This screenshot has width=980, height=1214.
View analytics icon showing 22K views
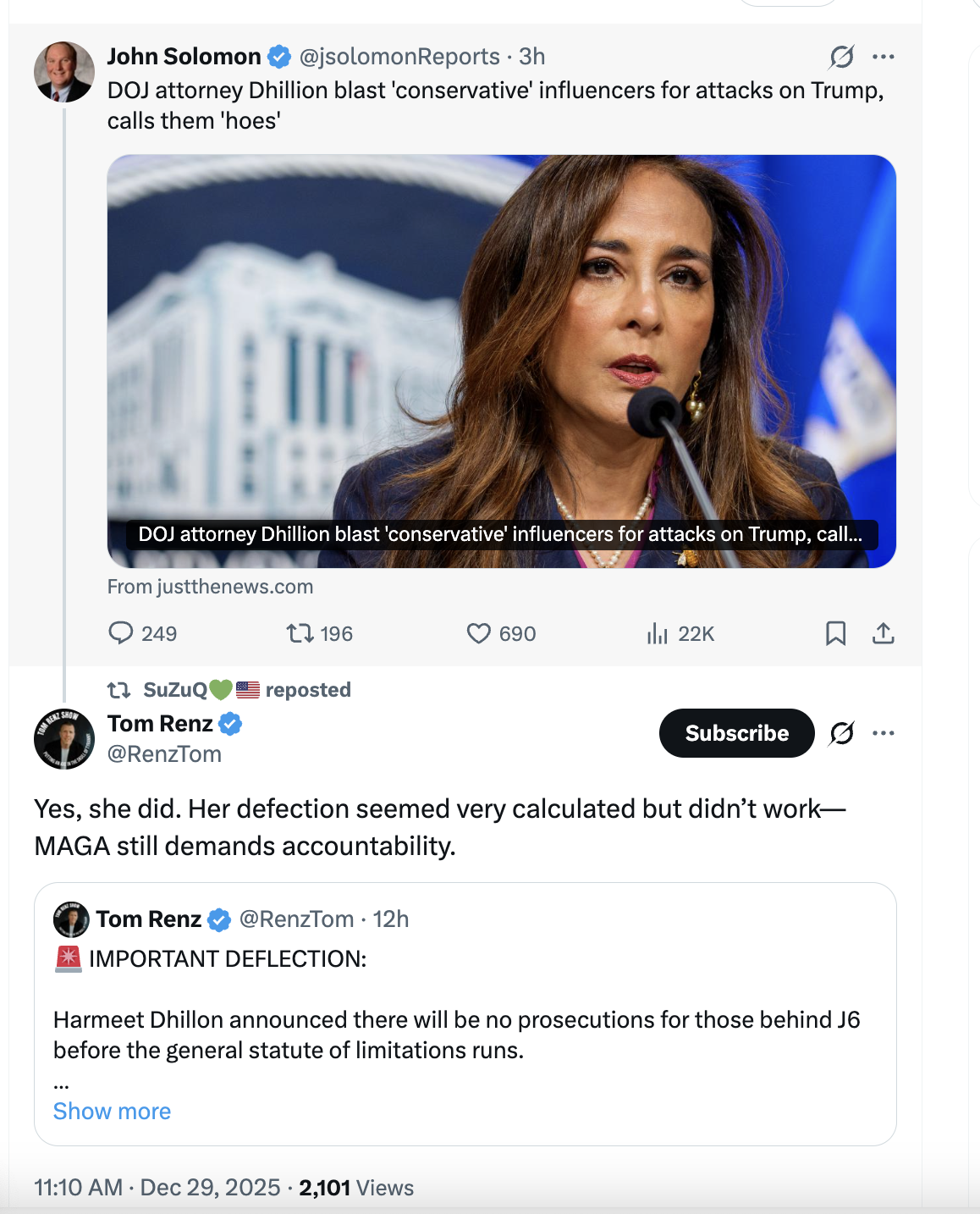pyautogui.click(x=657, y=633)
